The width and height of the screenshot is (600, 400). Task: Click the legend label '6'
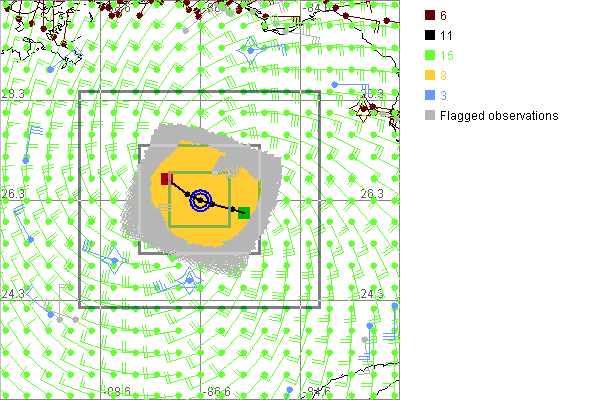pyautogui.click(x=444, y=14)
